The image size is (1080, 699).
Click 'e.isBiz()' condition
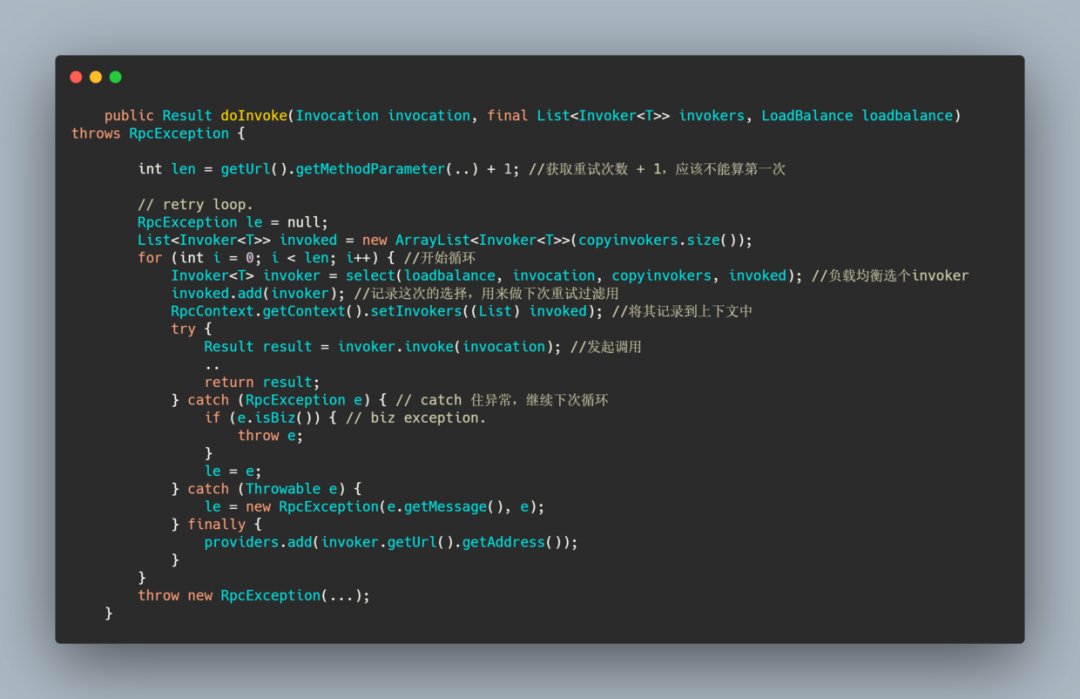point(275,418)
